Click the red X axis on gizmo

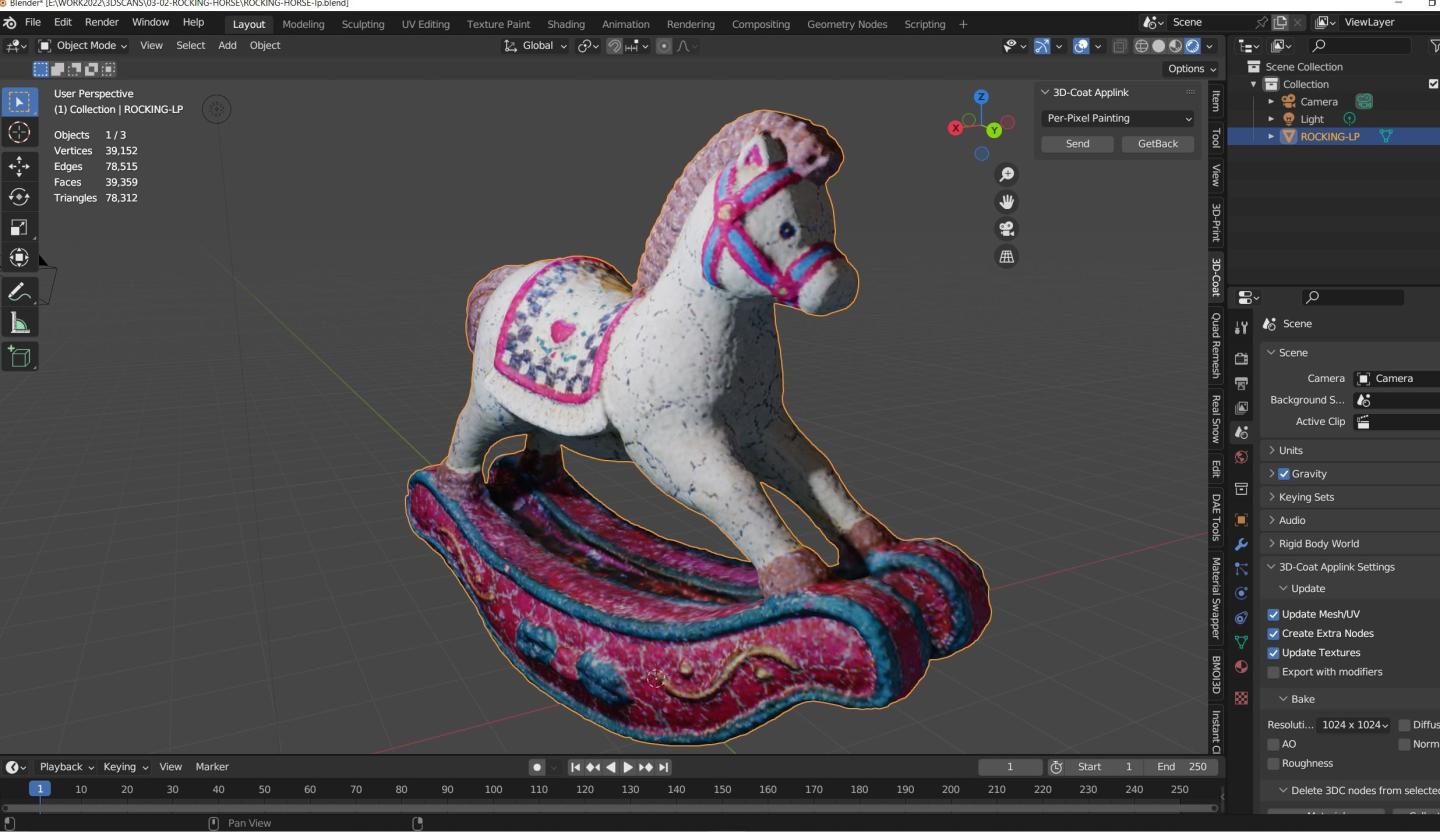tap(956, 128)
